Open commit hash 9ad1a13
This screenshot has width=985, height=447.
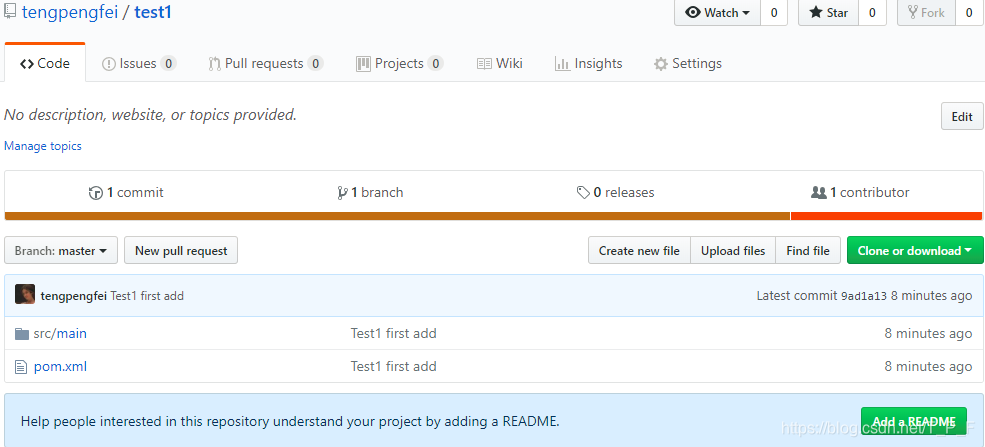[x=864, y=296]
